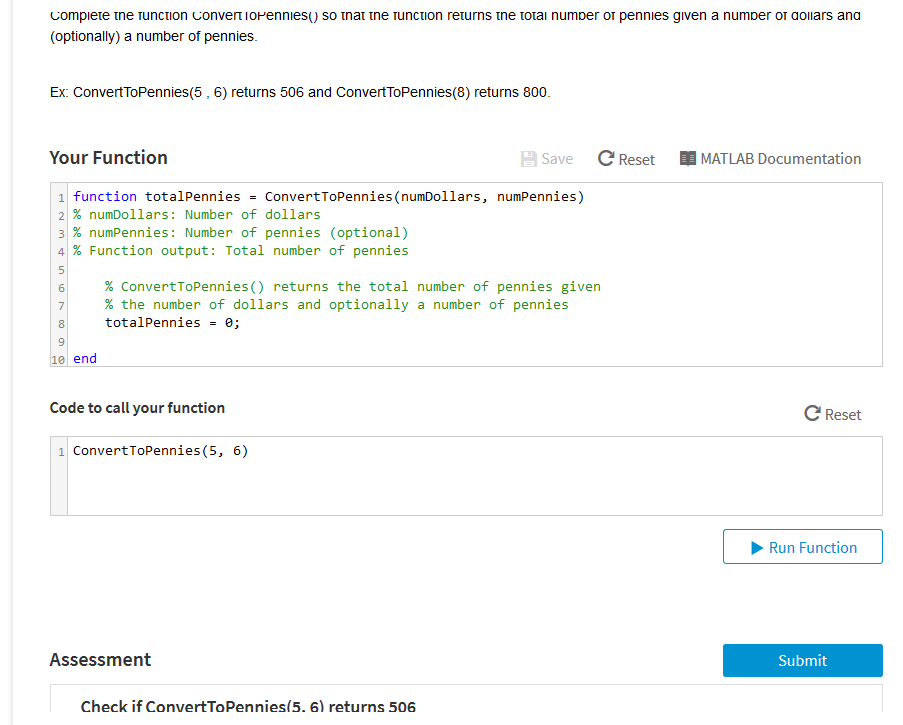Click the 'Your Function' section heading
The image size is (903, 725).
coord(108,158)
